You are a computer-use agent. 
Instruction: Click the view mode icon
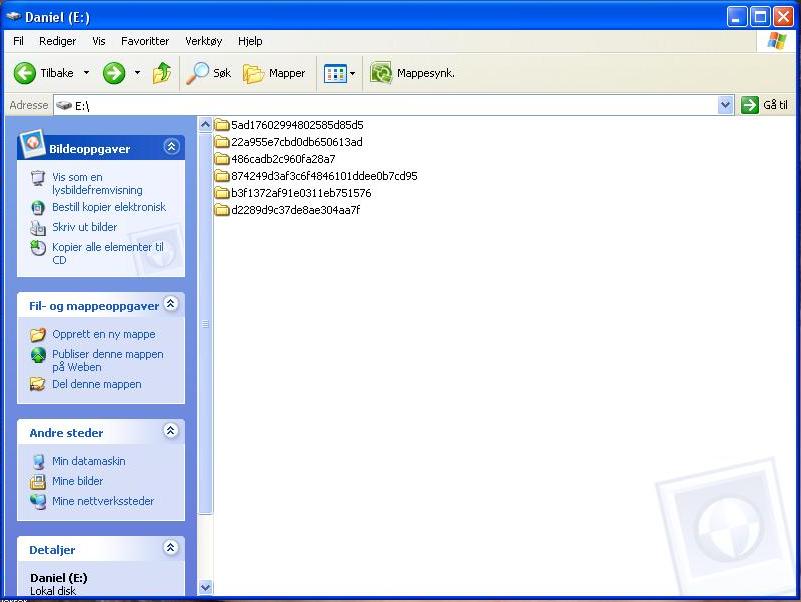click(335, 74)
